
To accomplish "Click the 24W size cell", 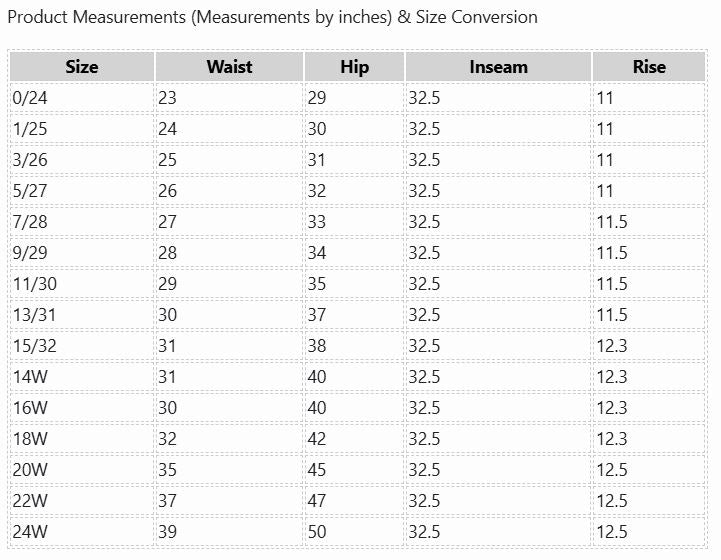I will tap(30, 532).
